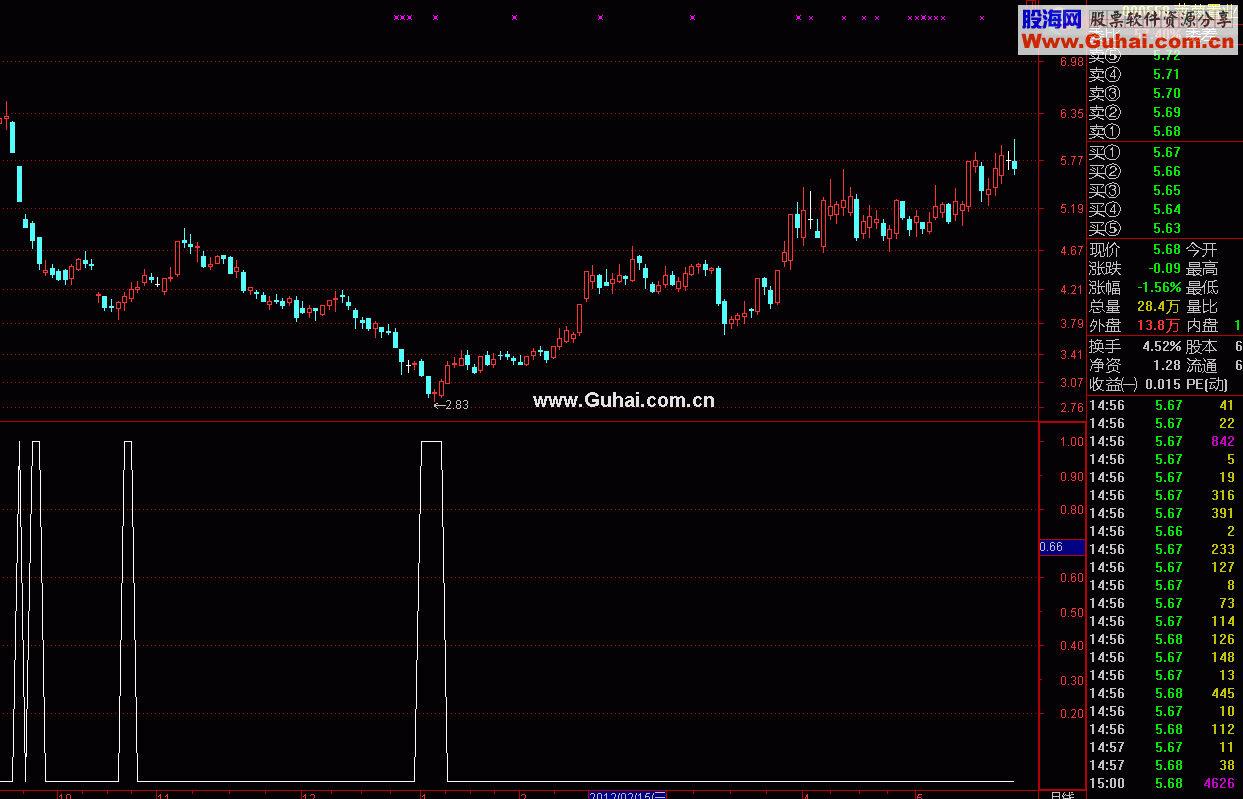The height and width of the screenshot is (799, 1243).
Task: Select the 14:56 trade with volume 445
Action: pyautogui.click(x=1163, y=693)
